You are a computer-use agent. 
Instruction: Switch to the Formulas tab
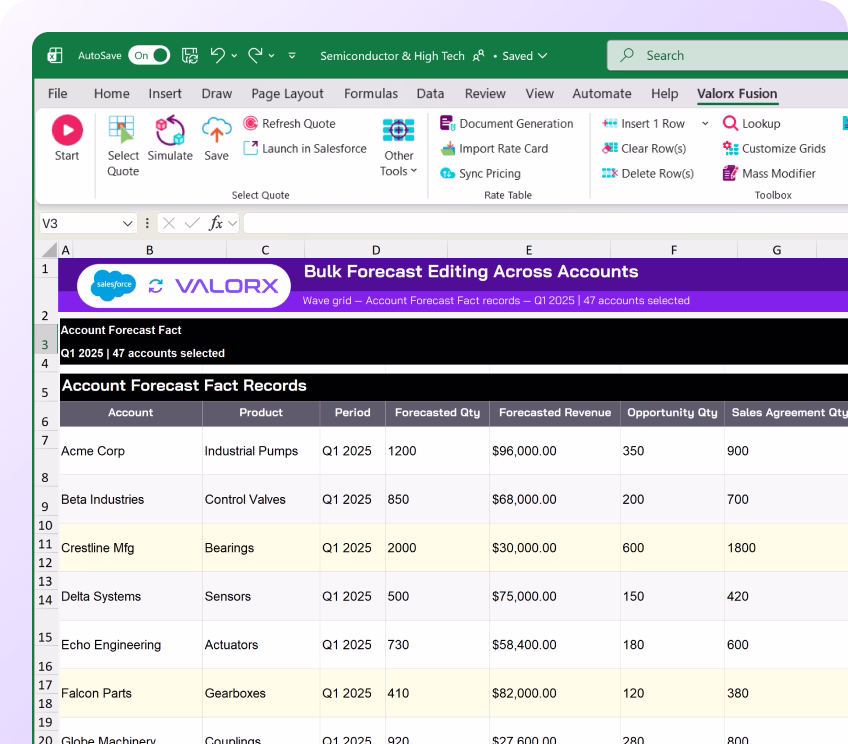coord(371,94)
